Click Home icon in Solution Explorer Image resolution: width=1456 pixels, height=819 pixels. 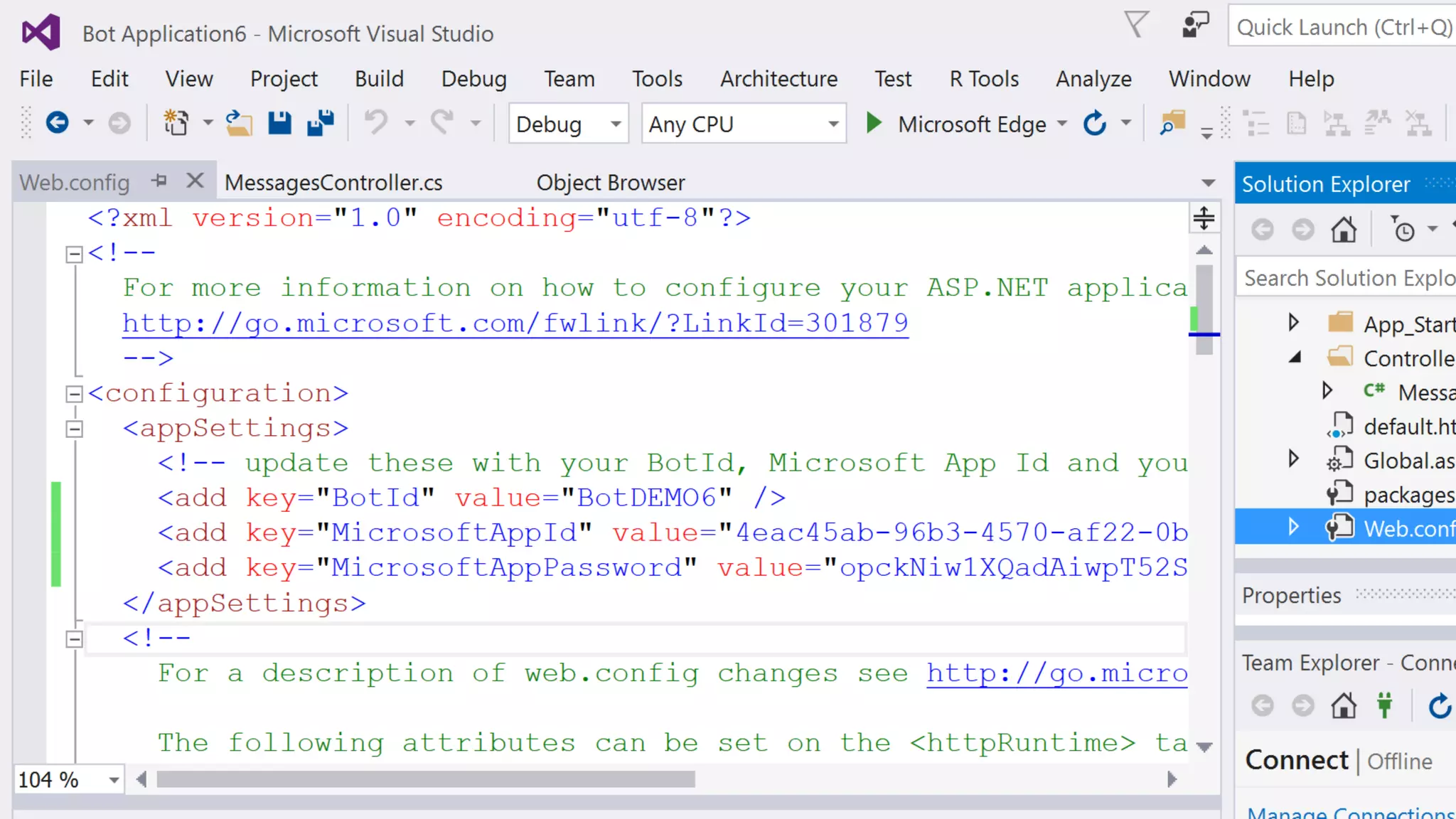(x=1344, y=230)
